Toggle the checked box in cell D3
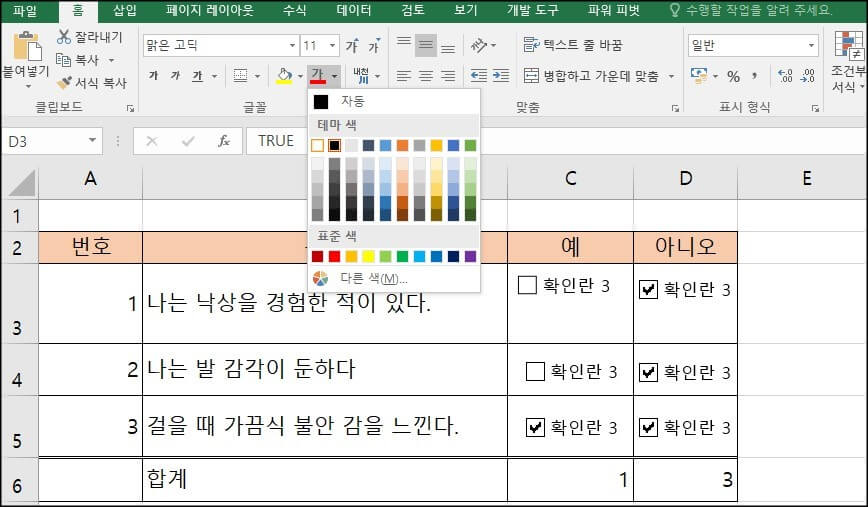 click(648, 289)
